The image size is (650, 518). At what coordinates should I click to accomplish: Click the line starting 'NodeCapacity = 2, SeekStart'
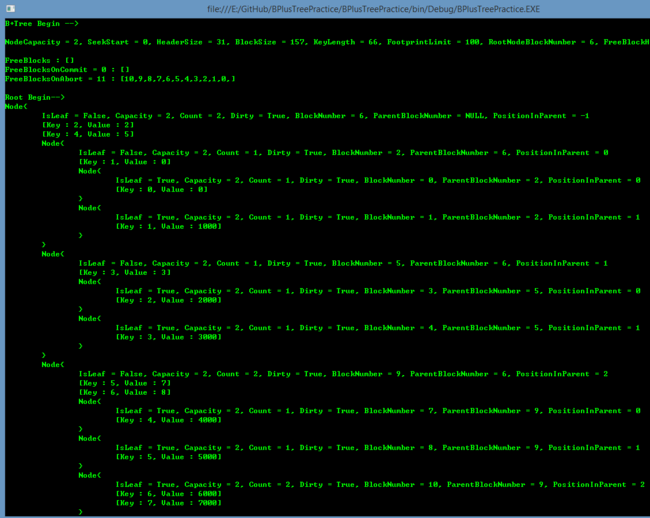pos(327,42)
